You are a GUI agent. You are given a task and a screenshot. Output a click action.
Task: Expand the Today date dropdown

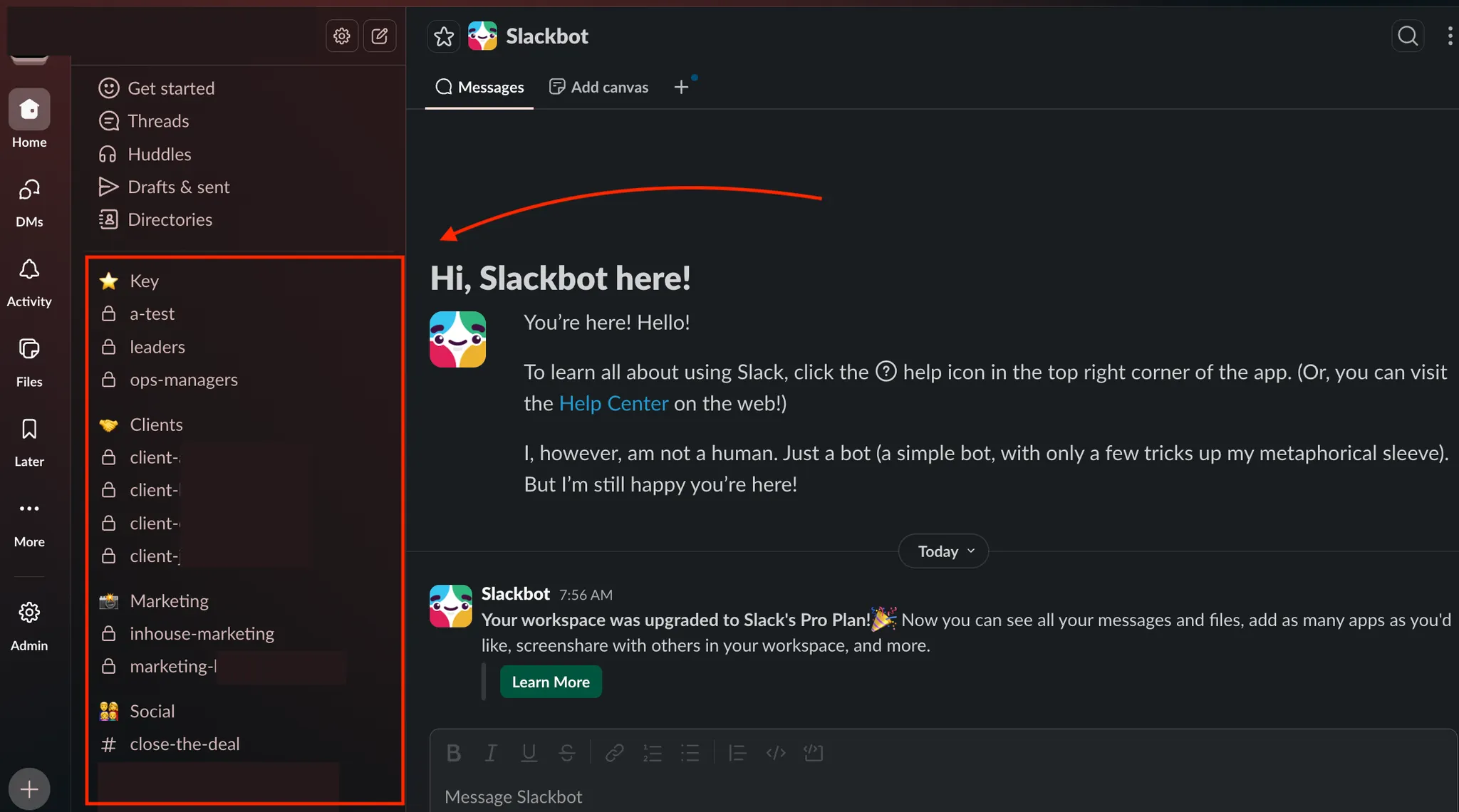point(943,551)
